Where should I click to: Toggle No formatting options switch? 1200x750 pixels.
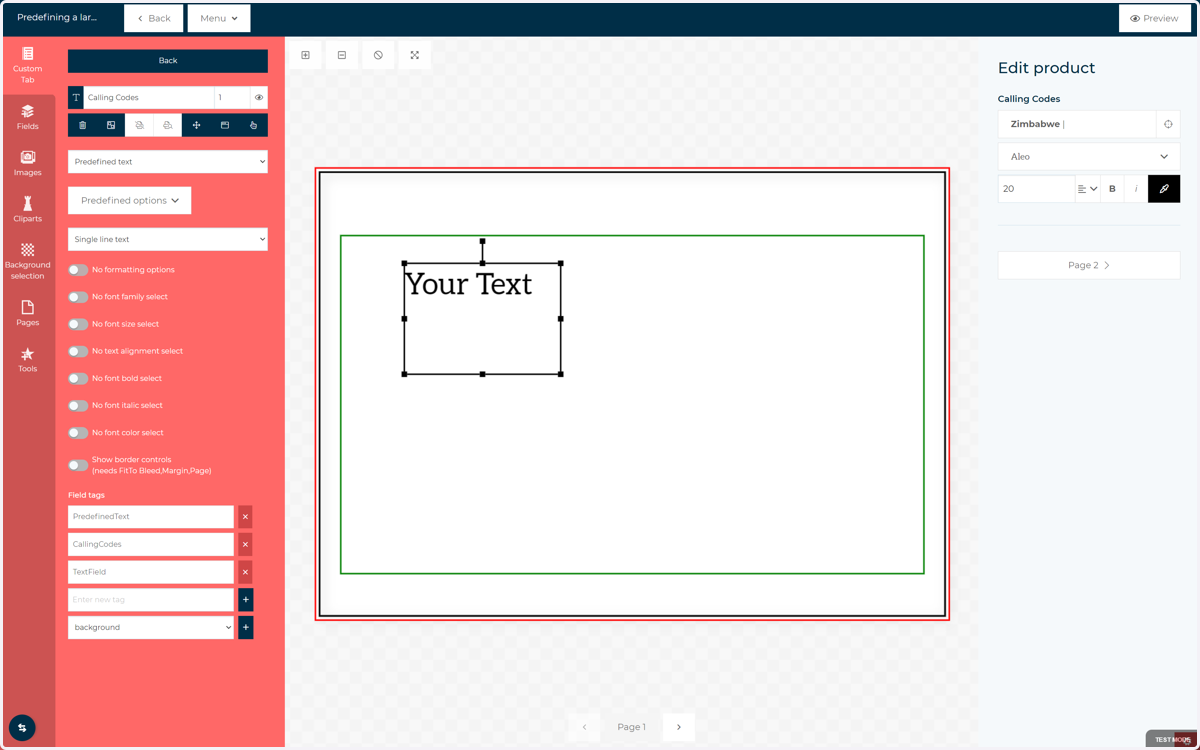pos(78,270)
